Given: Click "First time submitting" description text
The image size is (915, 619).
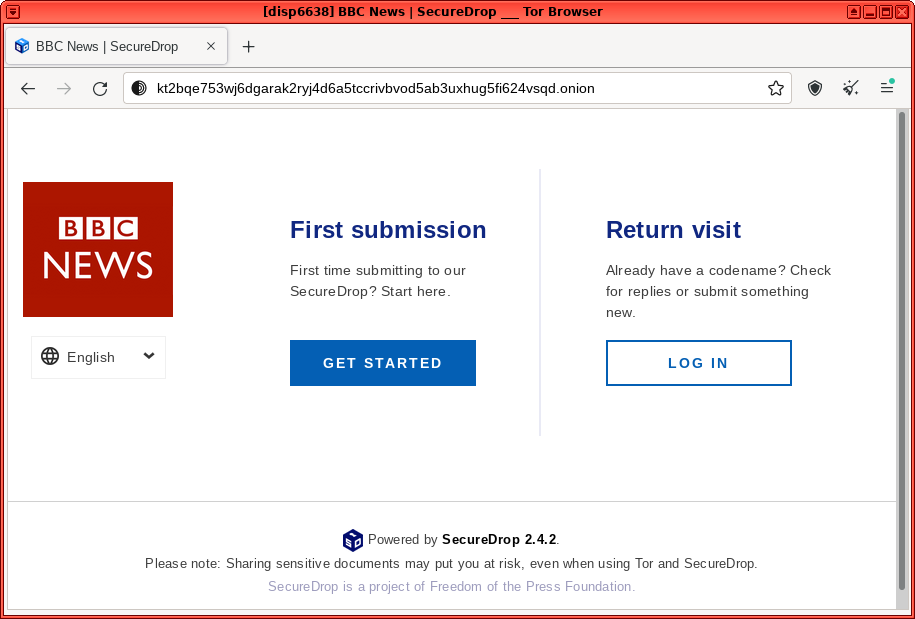Looking at the screenshot, I should click(378, 281).
